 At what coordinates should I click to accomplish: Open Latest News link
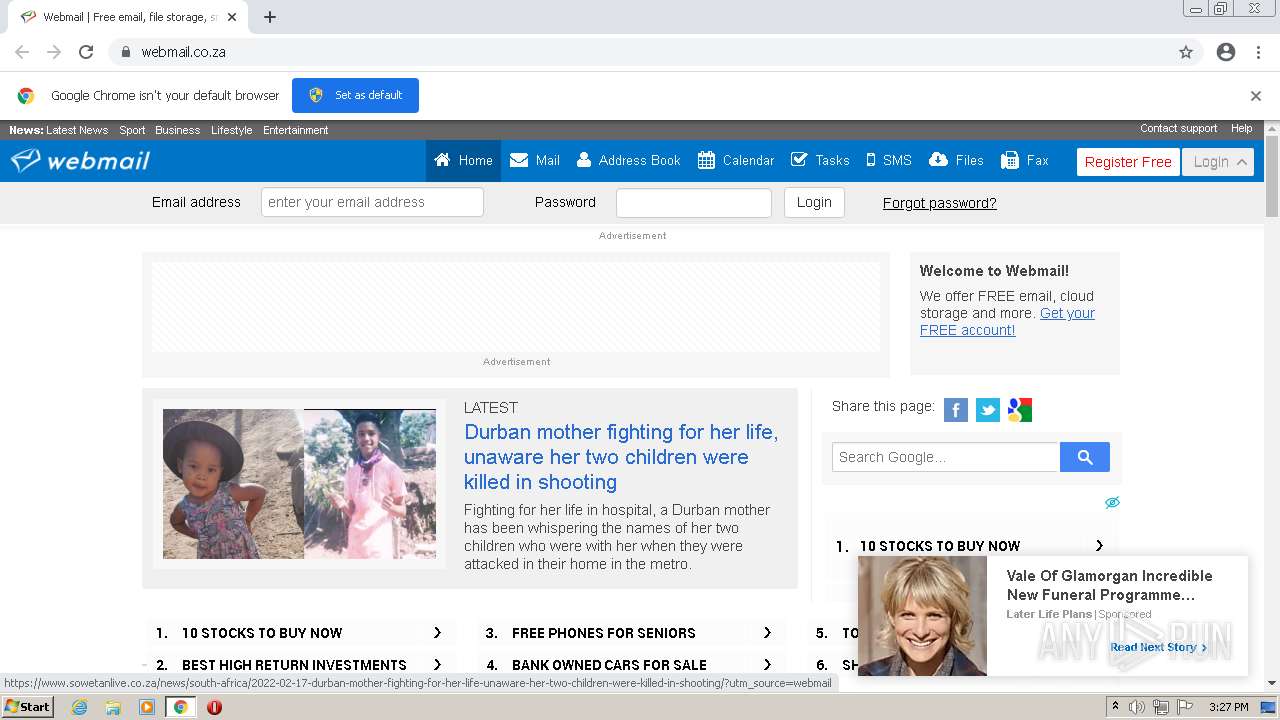[77, 130]
